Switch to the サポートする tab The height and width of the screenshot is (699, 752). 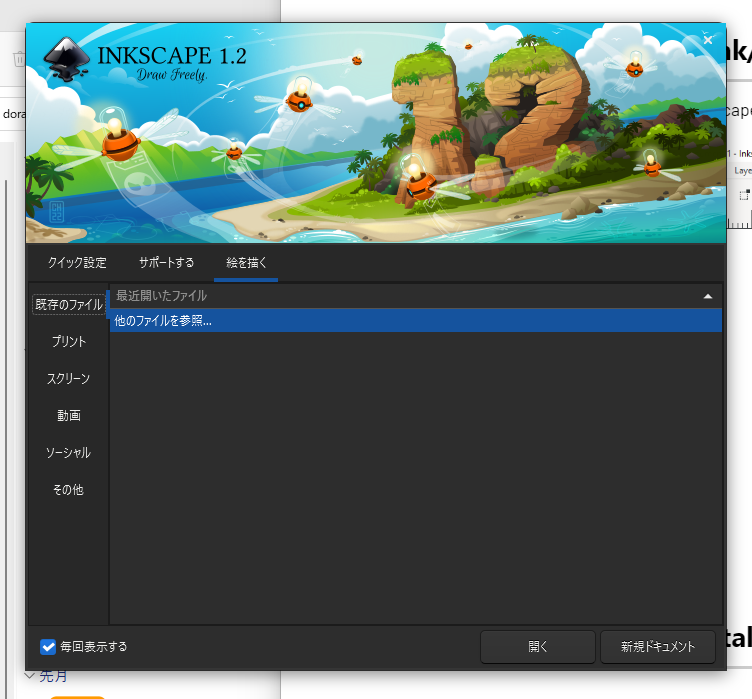coord(166,263)
